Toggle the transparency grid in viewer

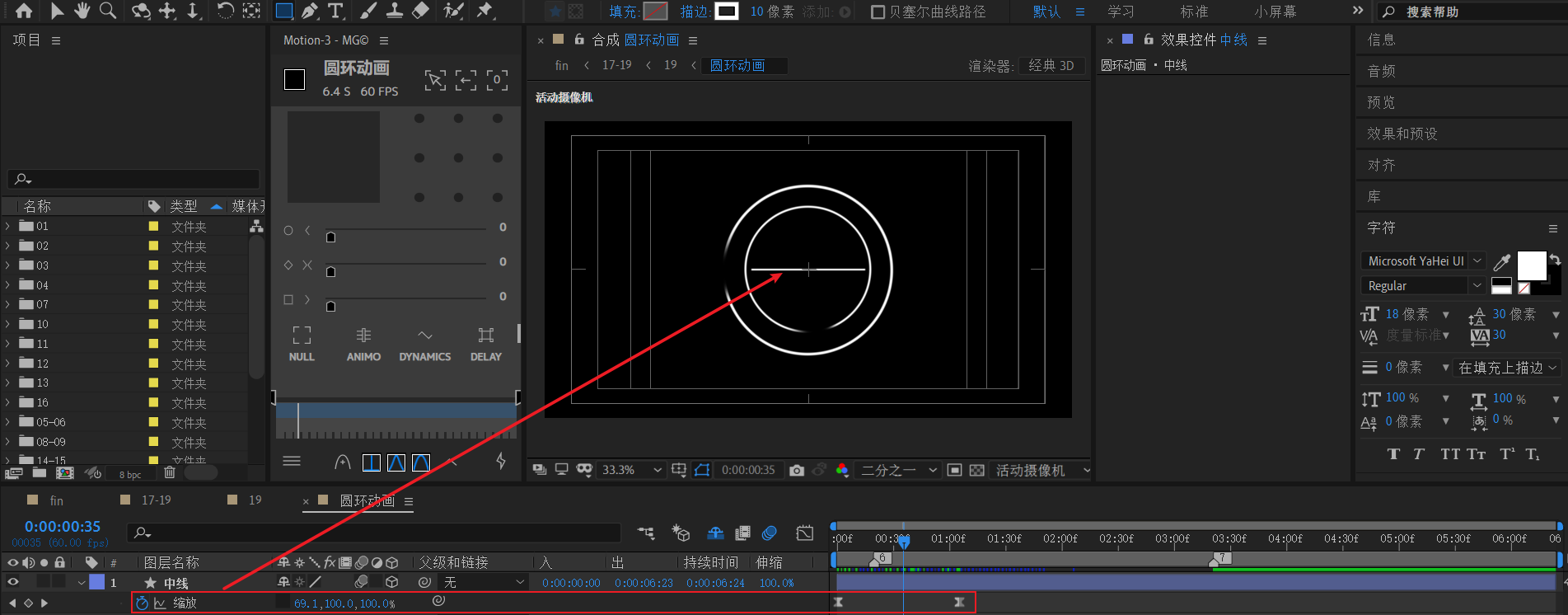[x=977, y=470]
